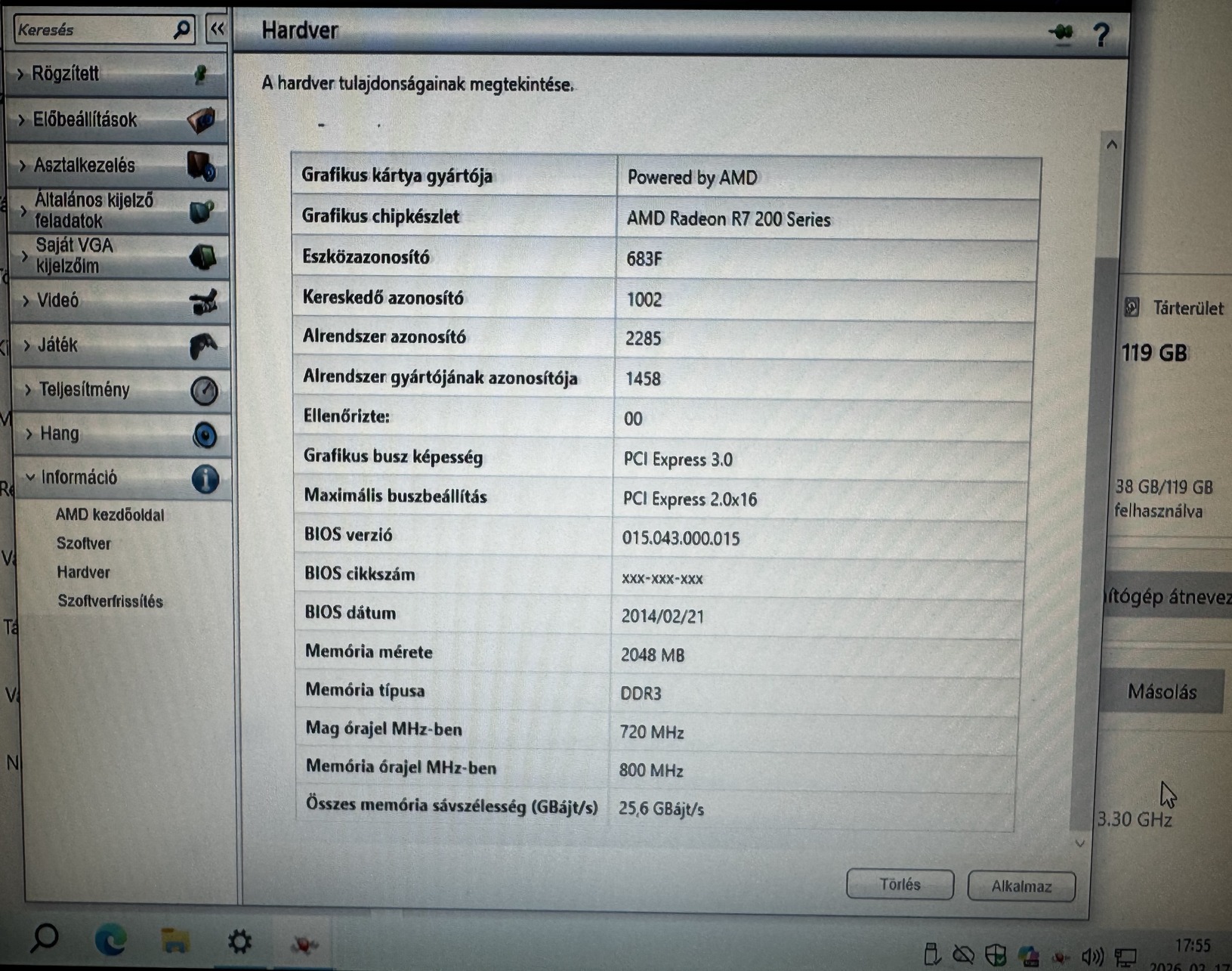Click the scrollbar up arrow in hardware panel
This screenshot has height=971, width=1232.
click(1111, 144)
